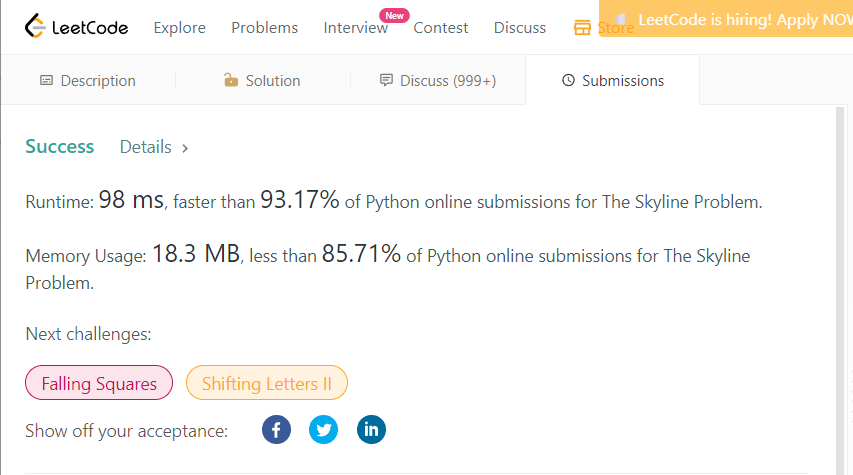Switch to the Solution tab
This screenshot has height=475, width=853.
pyautogui.click(x=272, y=81)
